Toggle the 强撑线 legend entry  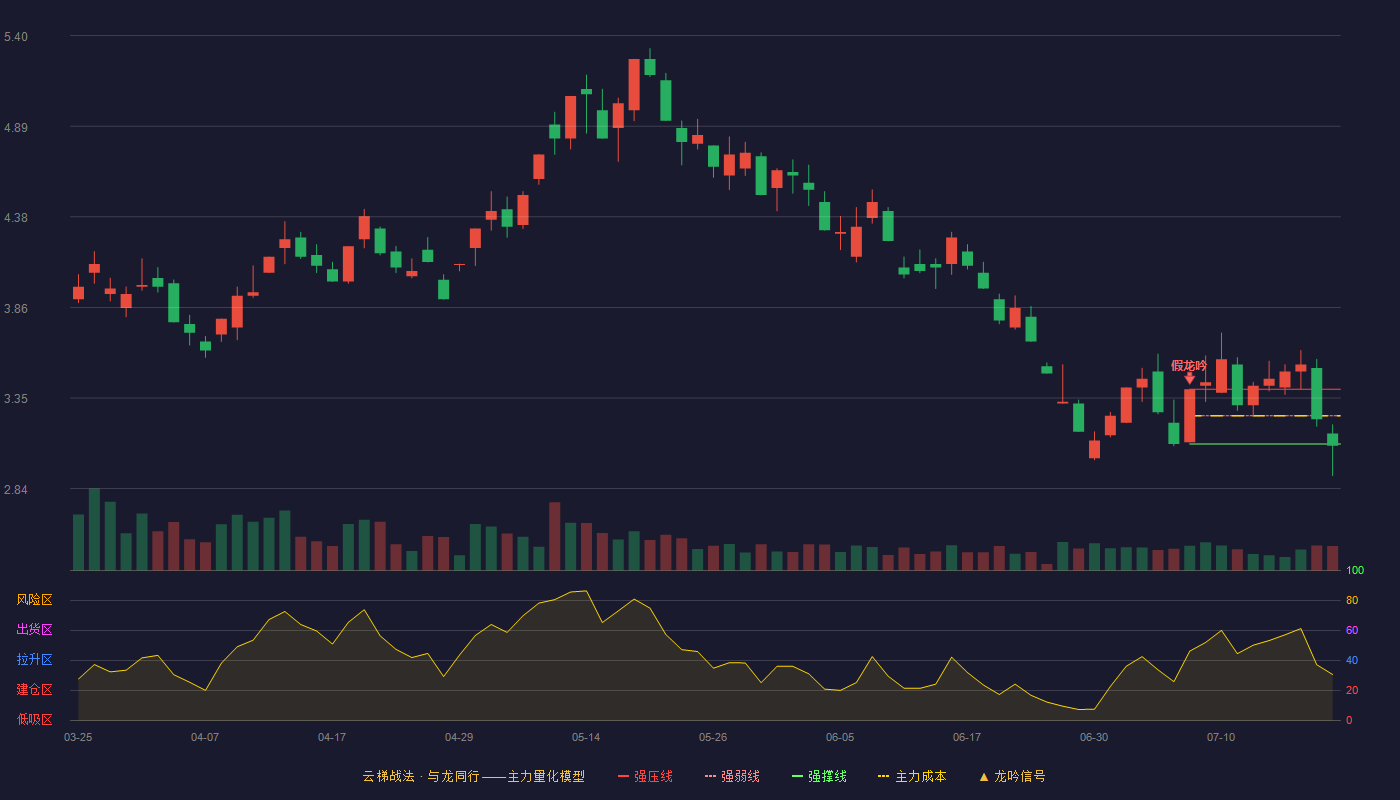pos(819,776)
